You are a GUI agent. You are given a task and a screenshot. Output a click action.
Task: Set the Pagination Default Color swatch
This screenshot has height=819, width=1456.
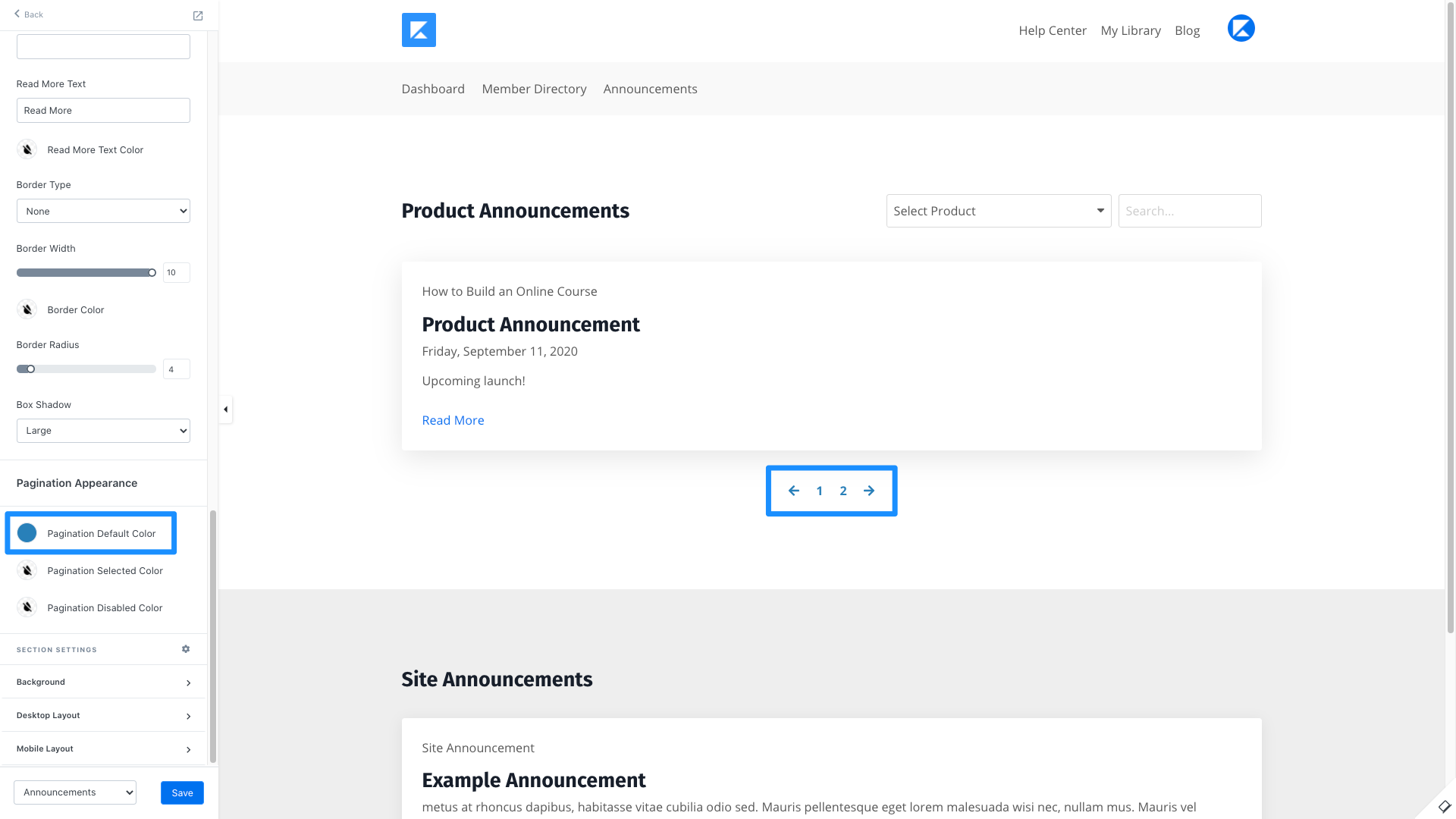[27, 533]
